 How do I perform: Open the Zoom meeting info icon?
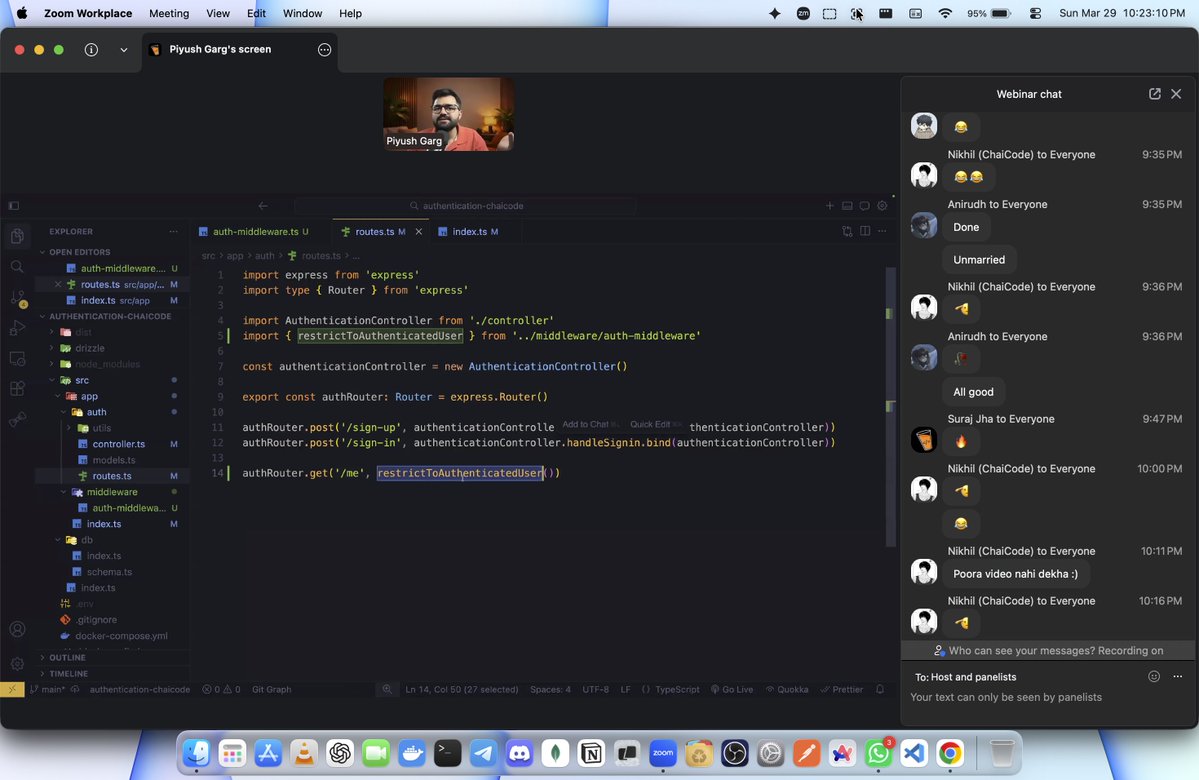pyautogui.click(x=91, y=50)
